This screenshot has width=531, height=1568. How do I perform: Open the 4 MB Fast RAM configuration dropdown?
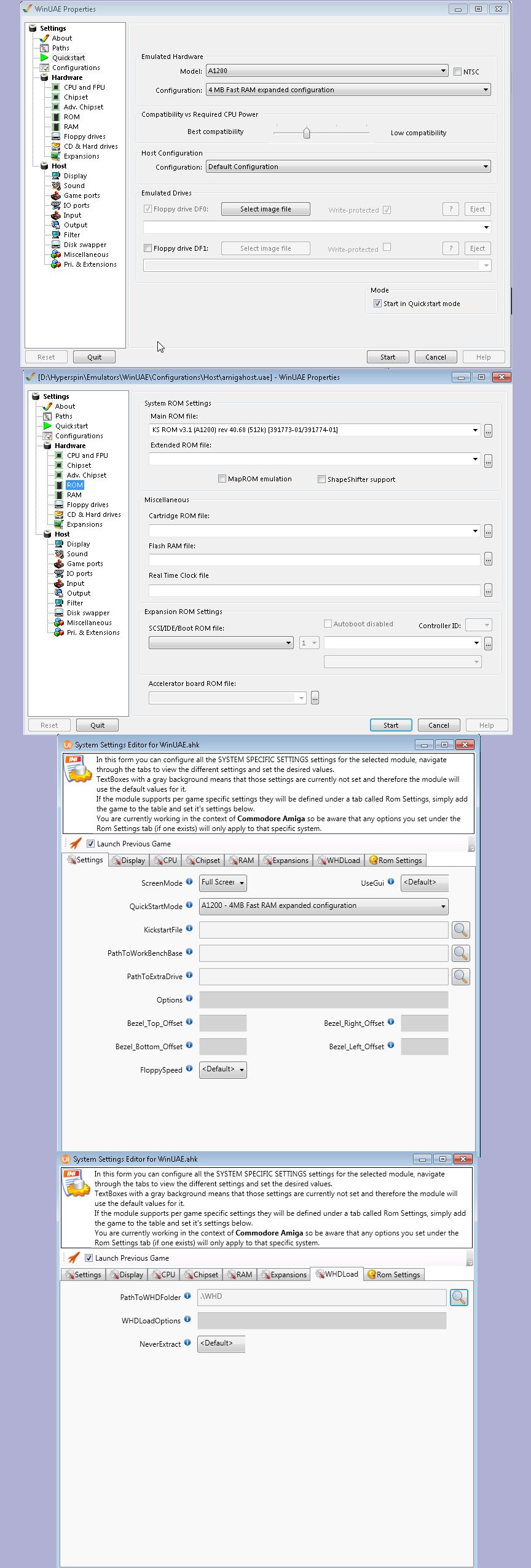pyautogui.click(x=348, y=90)
